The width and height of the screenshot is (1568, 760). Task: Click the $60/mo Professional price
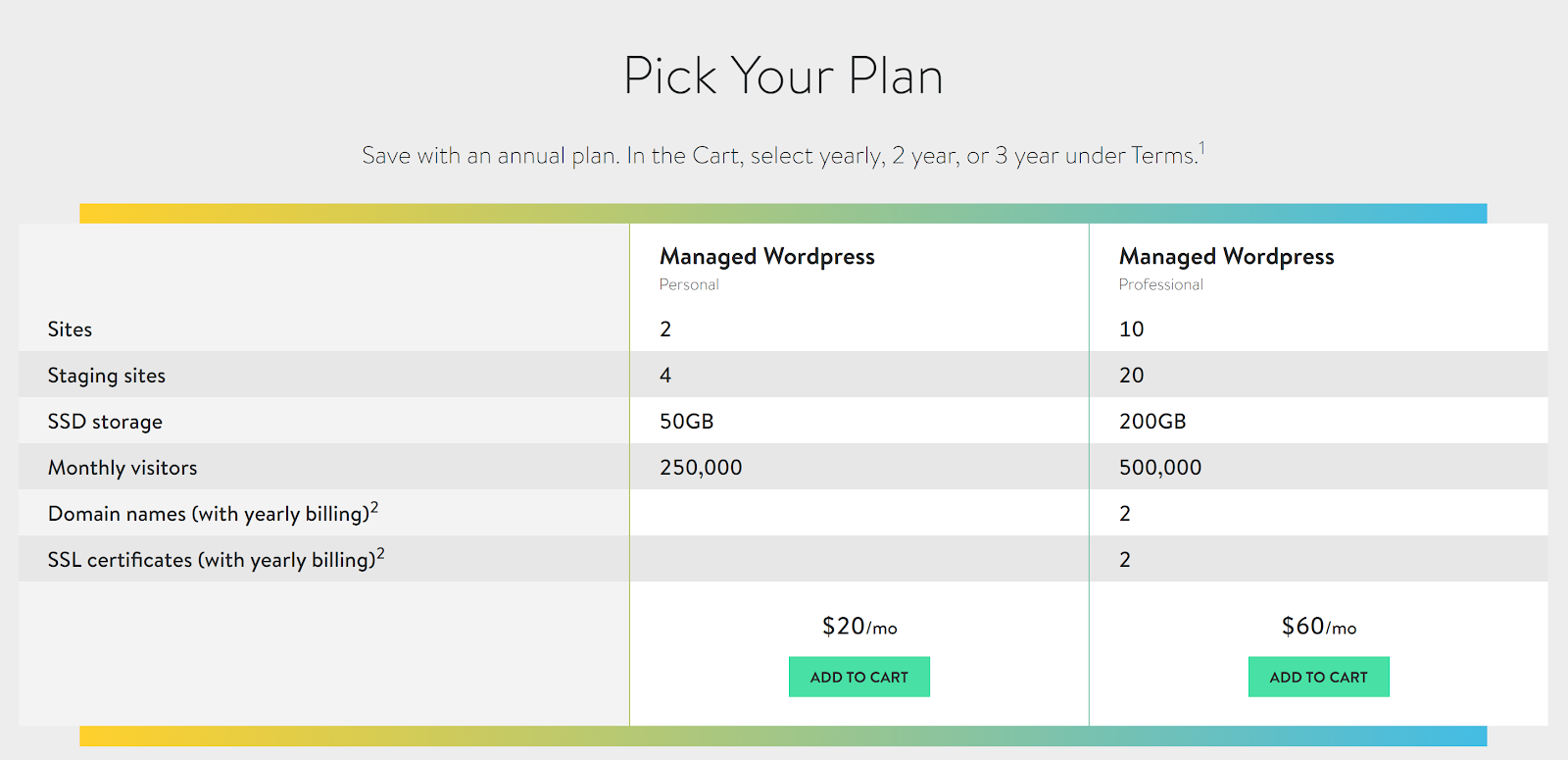1319,627
